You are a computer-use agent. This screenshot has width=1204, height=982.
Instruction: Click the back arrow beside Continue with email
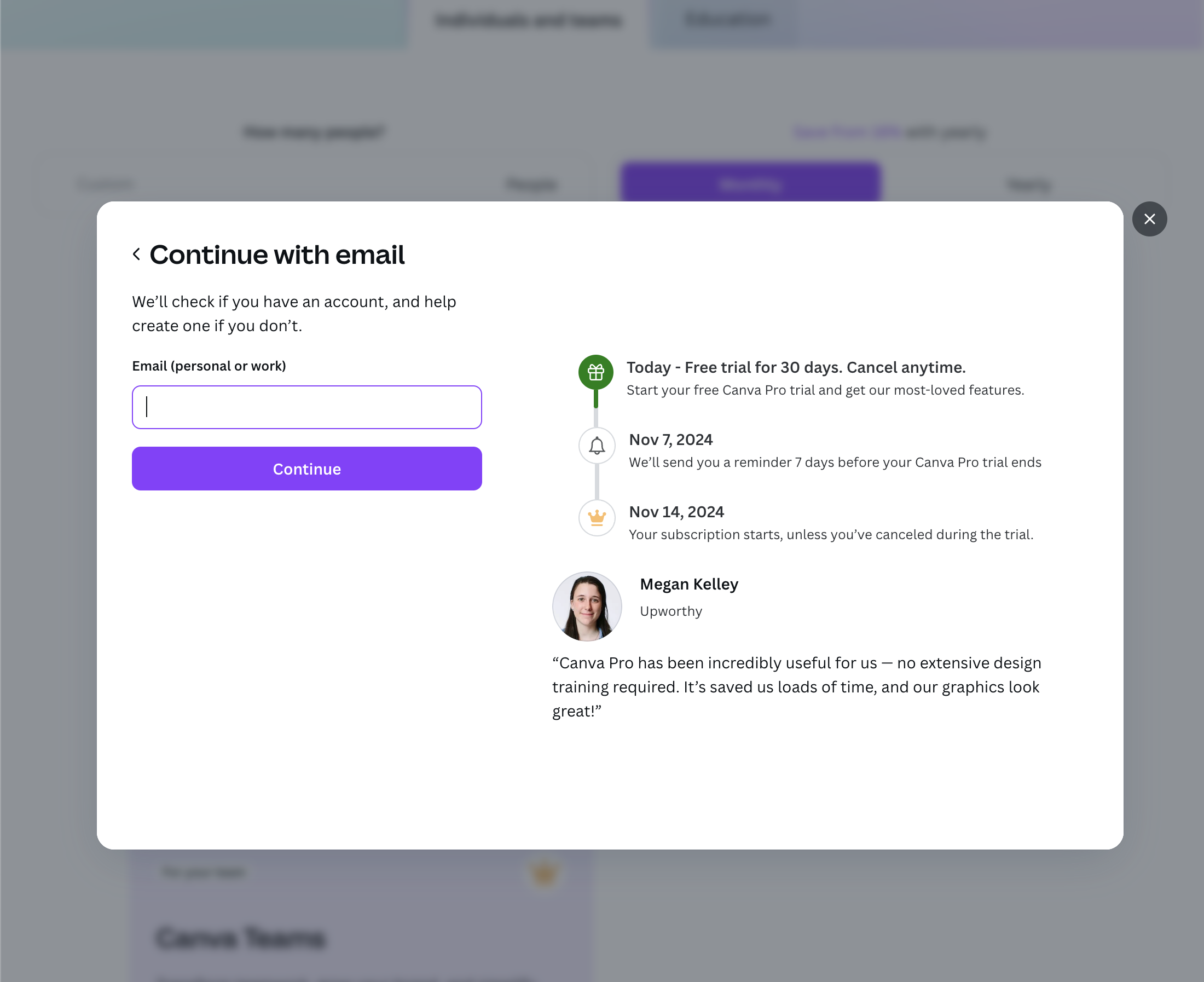[x=137, y=254]
